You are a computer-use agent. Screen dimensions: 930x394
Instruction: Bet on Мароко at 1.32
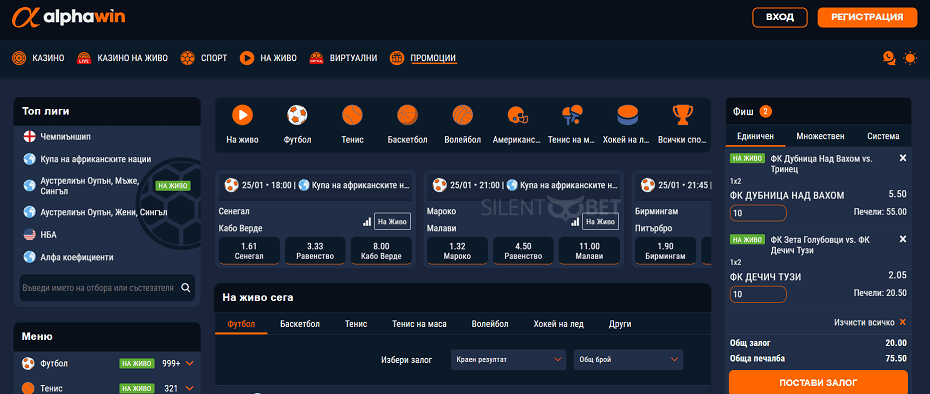click(457, 251)
